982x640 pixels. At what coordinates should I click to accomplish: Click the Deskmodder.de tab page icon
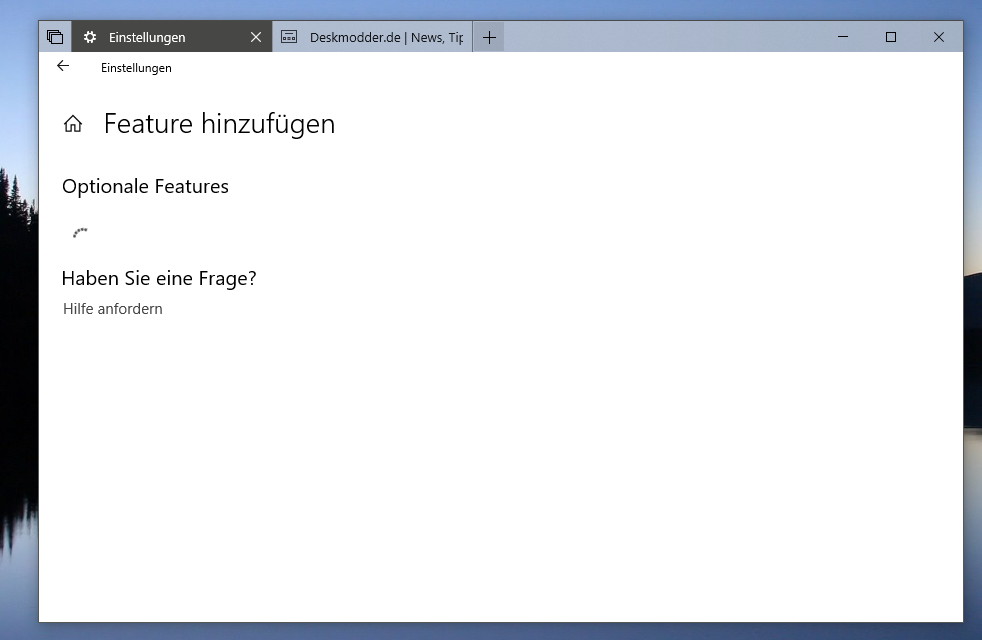289,37
